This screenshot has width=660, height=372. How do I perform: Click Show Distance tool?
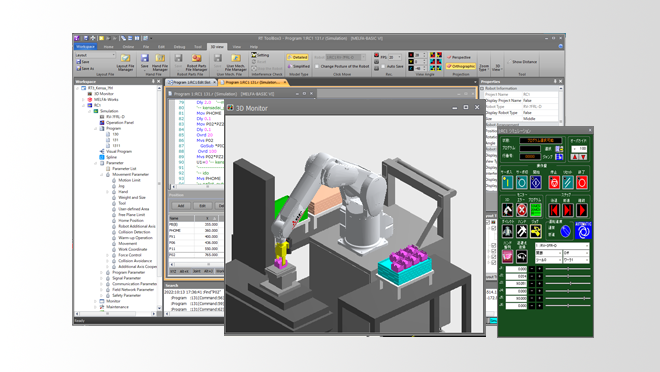tap(522, 62)
